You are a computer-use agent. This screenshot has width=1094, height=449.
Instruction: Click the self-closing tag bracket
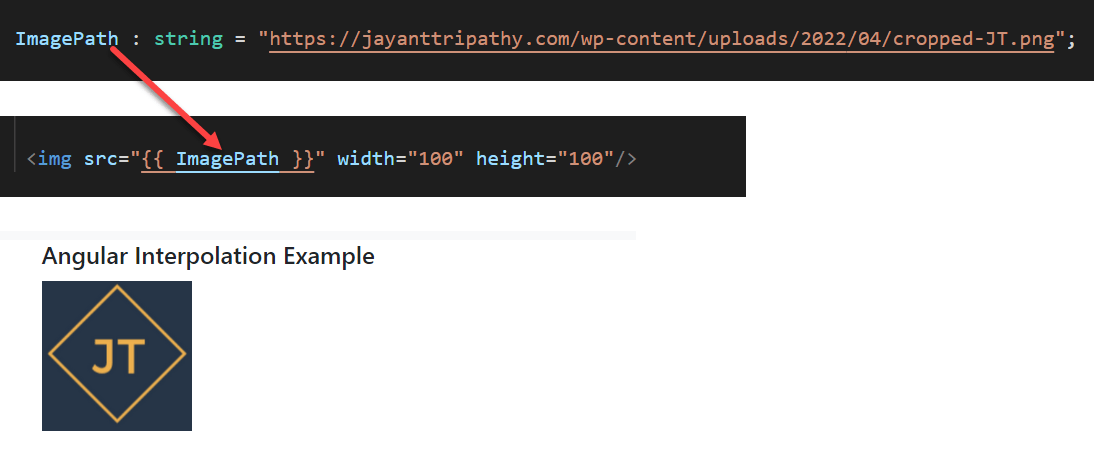point(625,159)
